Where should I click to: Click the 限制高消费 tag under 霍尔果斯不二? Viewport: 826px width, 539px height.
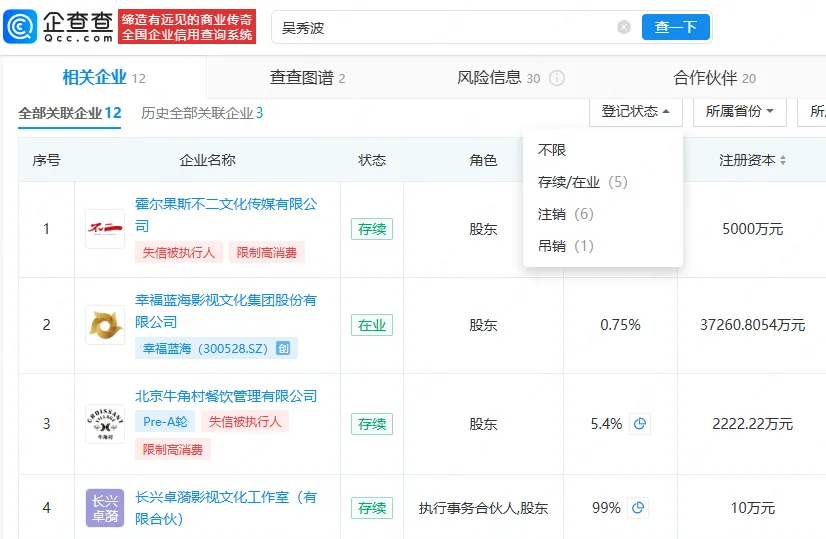tap(267, 253)
